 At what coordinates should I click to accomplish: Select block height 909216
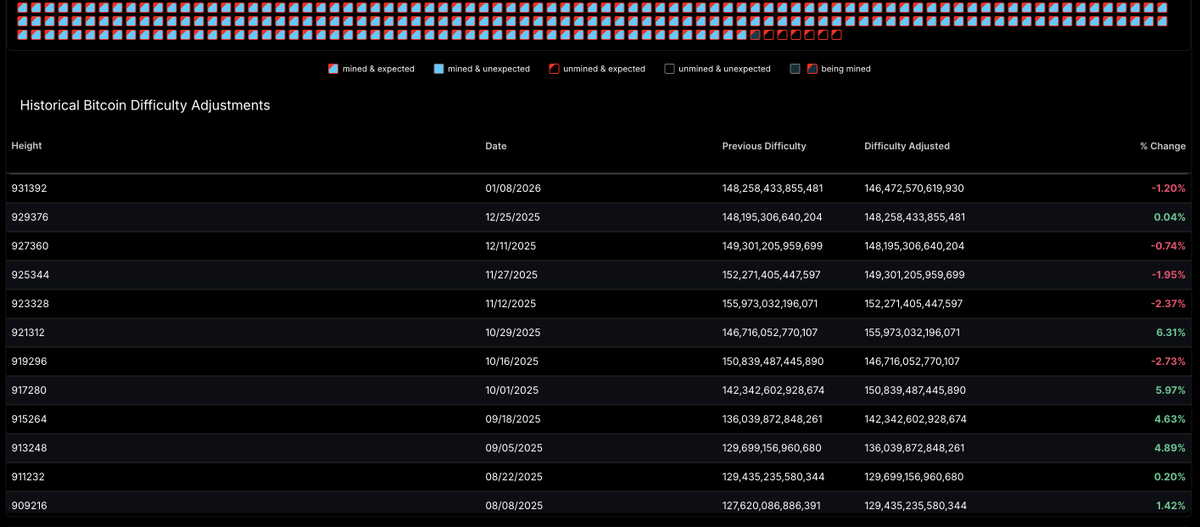tap(29, 506)
